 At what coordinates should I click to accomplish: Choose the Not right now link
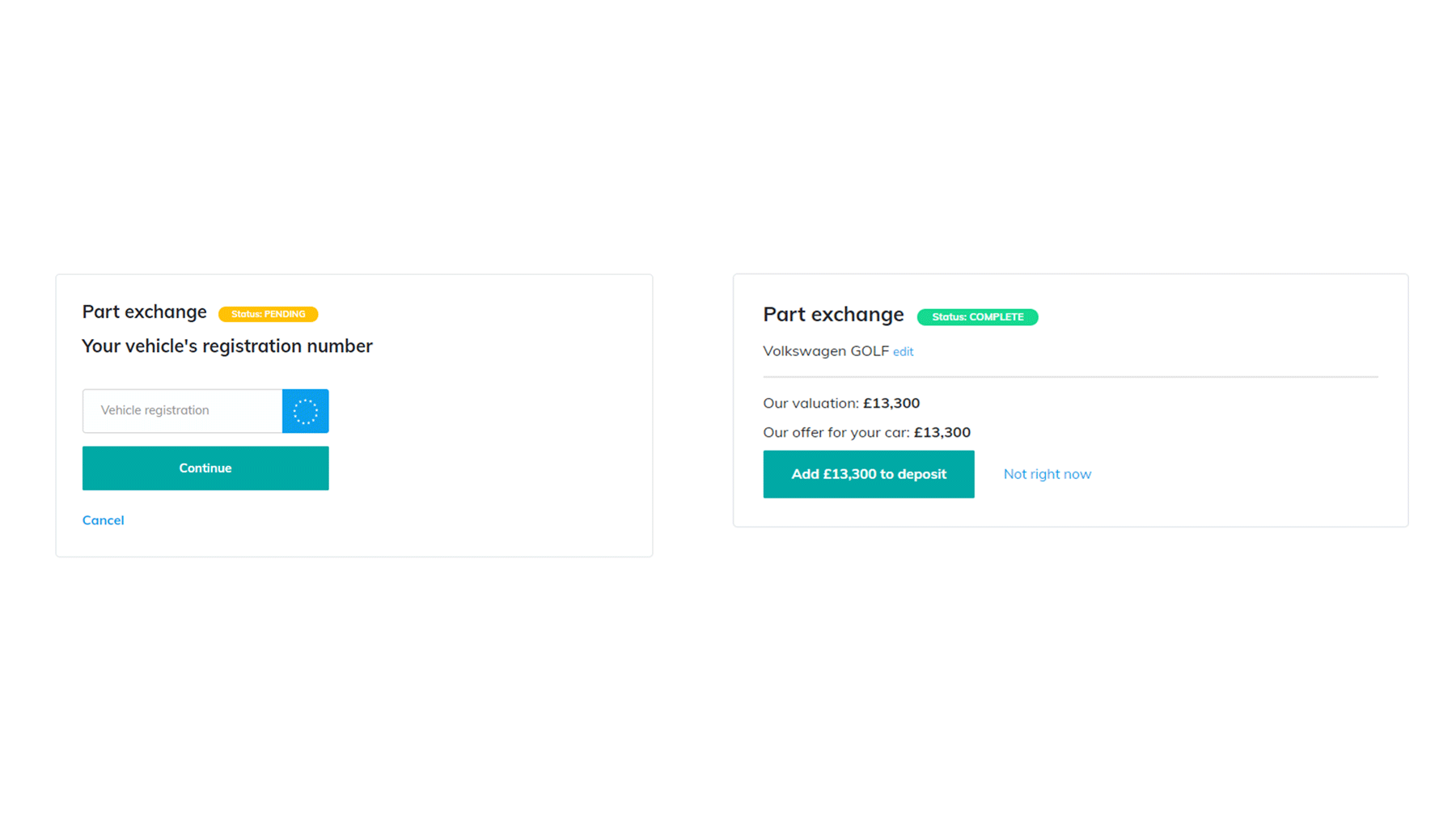(x=1048, y=474)
